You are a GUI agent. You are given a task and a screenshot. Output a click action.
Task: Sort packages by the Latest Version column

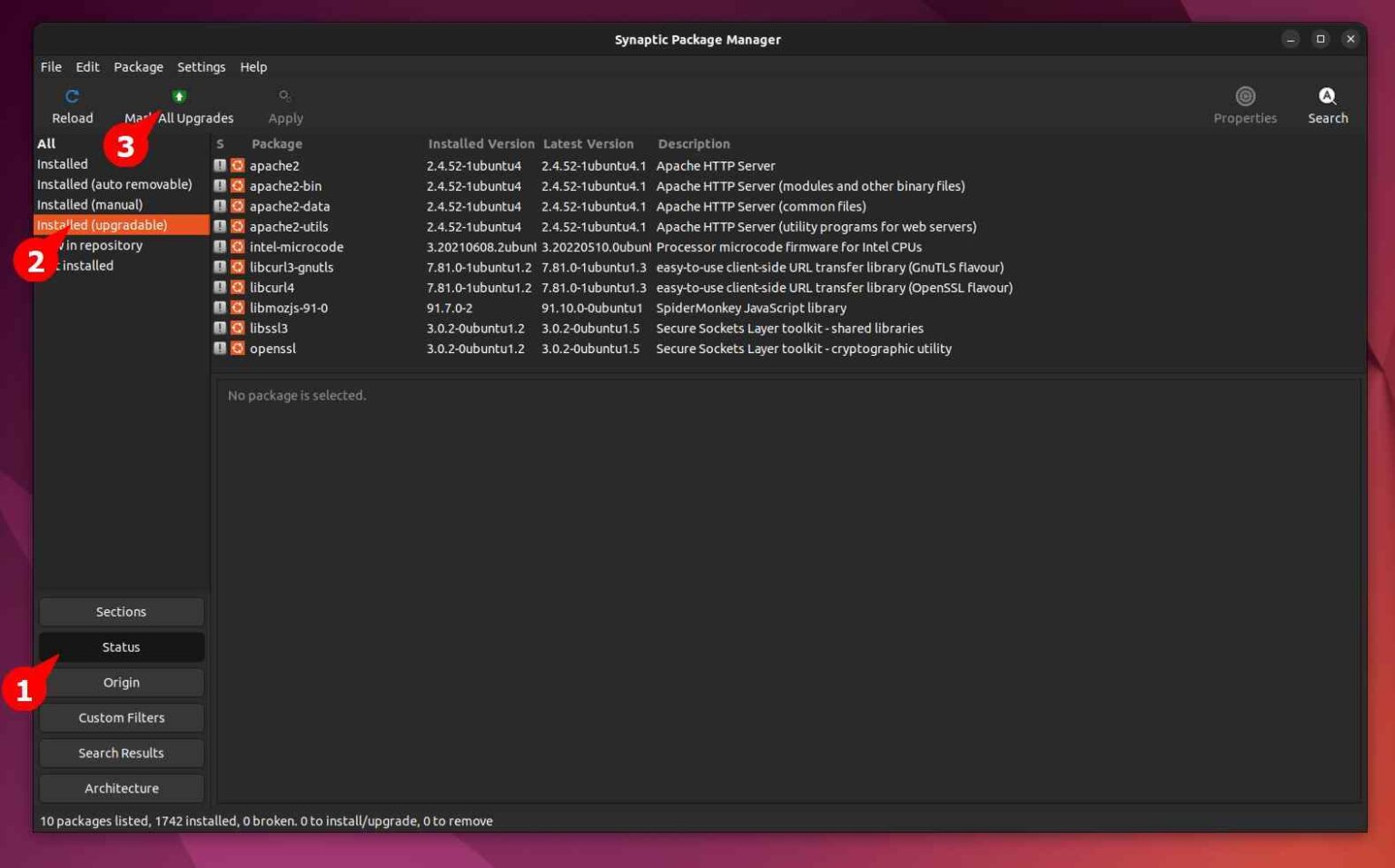588,143
